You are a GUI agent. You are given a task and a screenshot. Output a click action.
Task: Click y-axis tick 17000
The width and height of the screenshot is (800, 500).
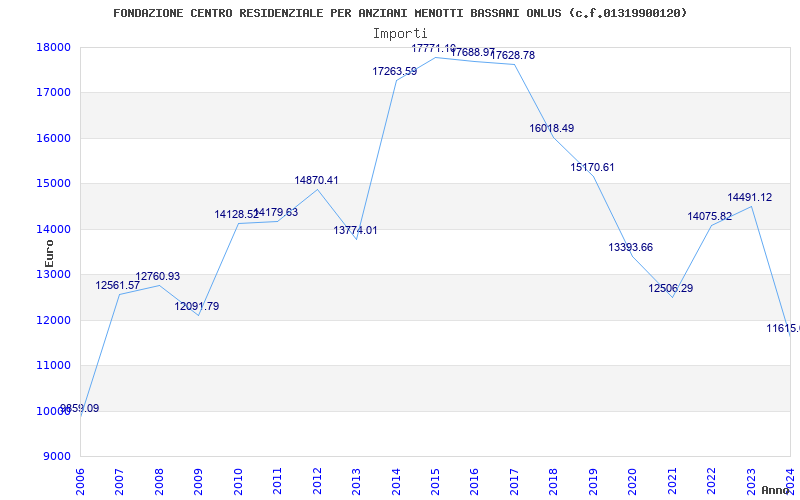pyautogui.click(x=53, y=93)
